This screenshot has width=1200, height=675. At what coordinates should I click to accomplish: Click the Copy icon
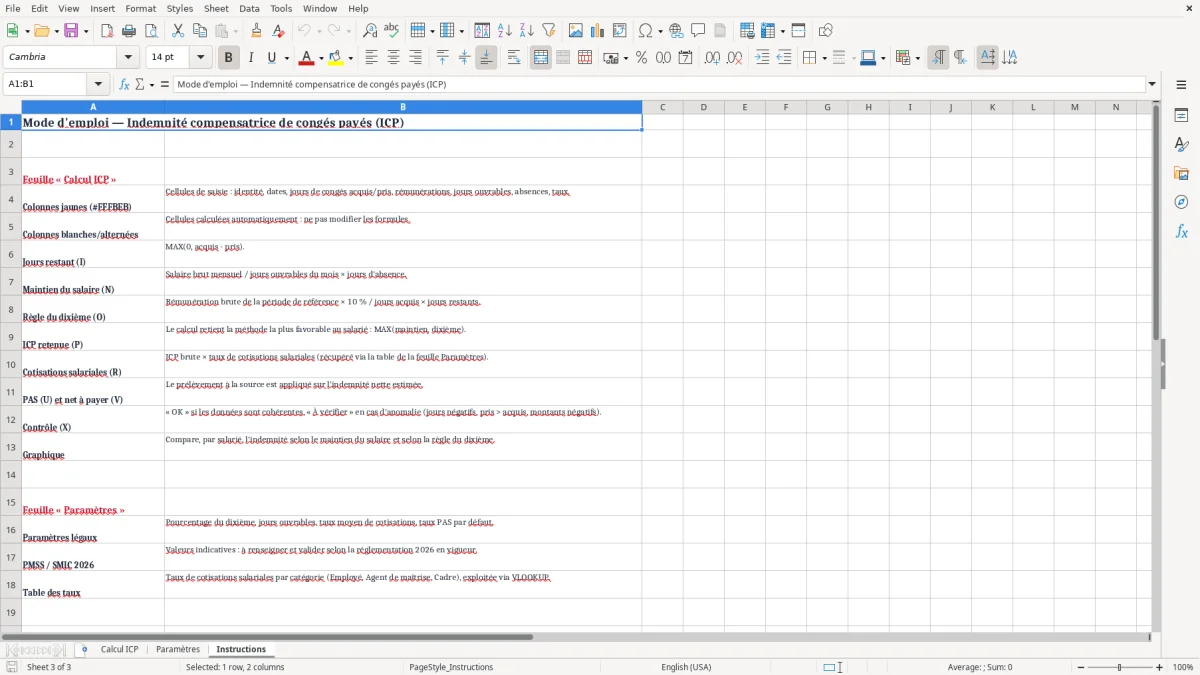(199, 31)
